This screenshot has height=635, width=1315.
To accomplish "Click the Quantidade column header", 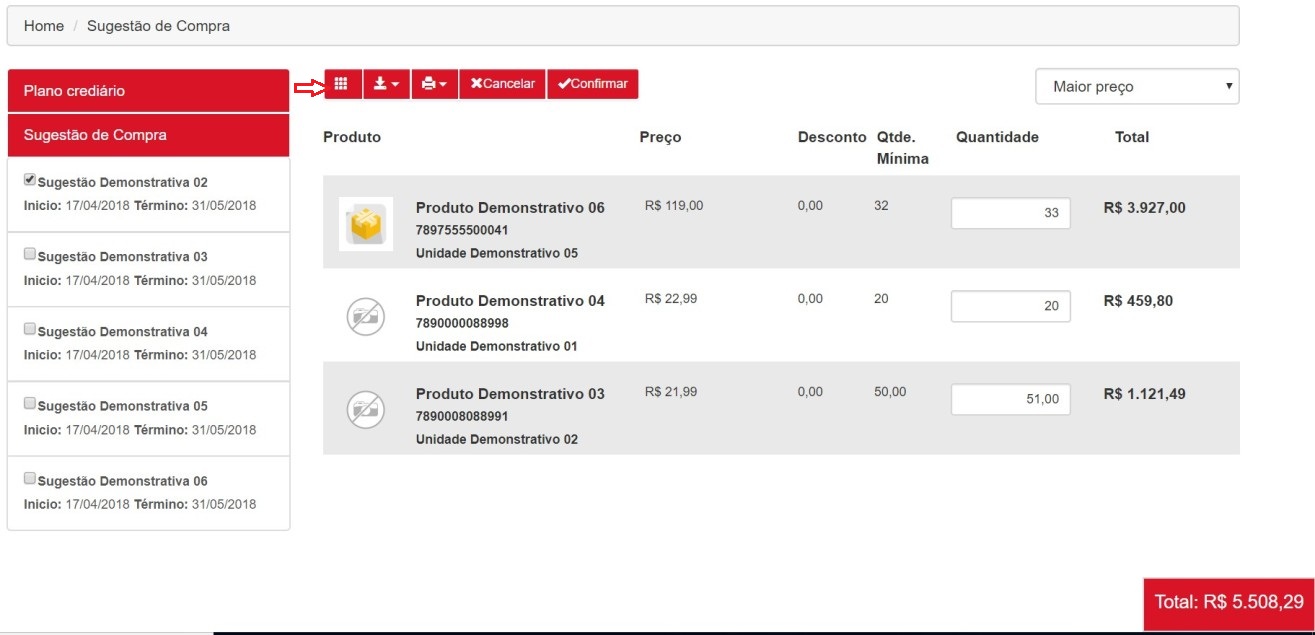I will tap(997, 137).
